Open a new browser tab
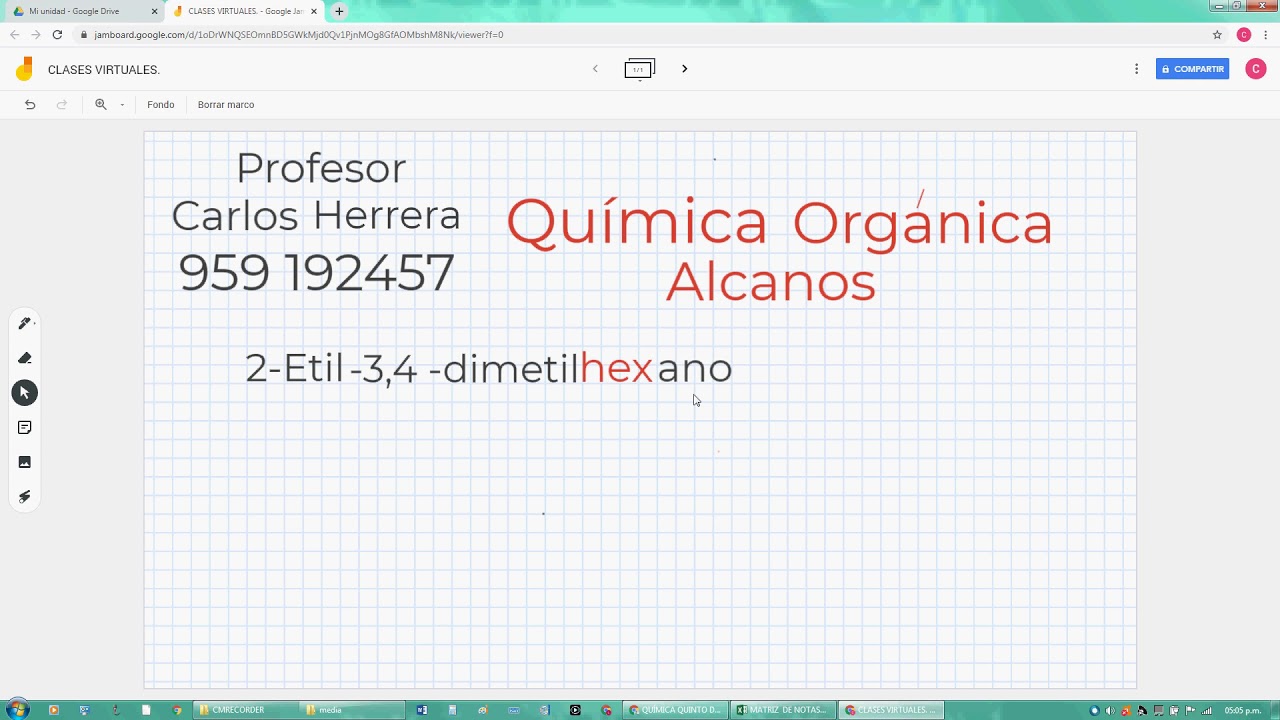Viewport: 1280px width, 720px height. [x=339, y=11]
